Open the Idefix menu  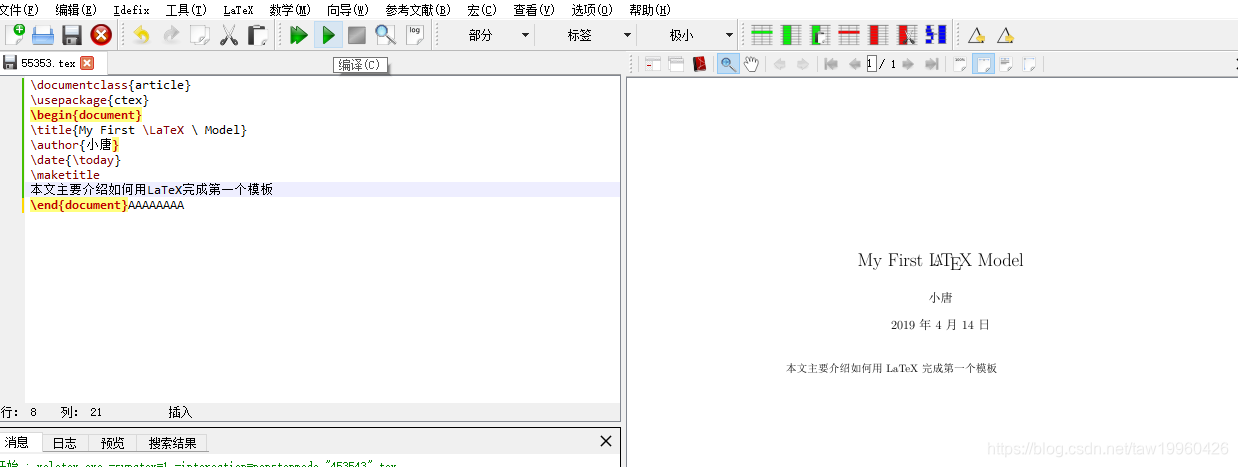132,10
